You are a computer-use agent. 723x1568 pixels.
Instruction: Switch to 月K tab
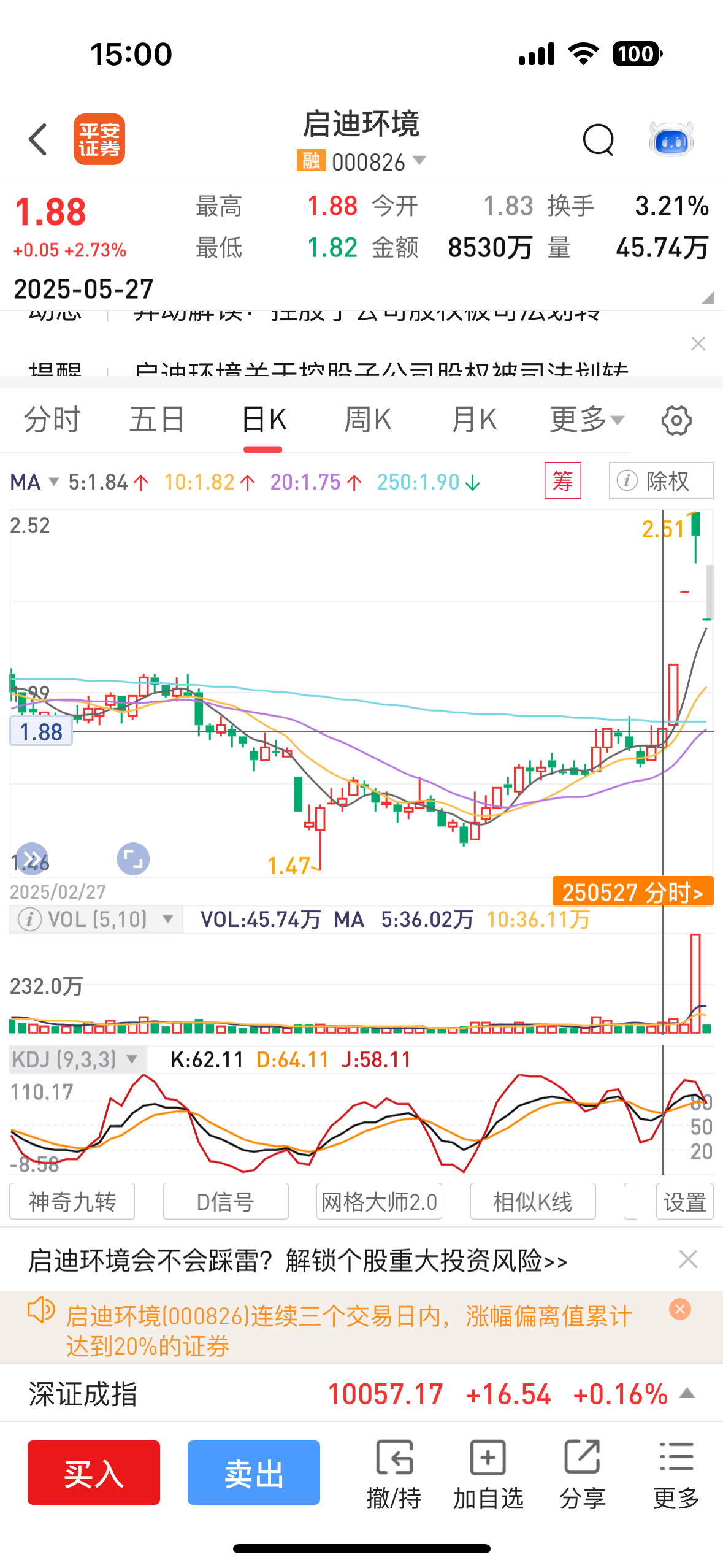click(x=474, y=420)
